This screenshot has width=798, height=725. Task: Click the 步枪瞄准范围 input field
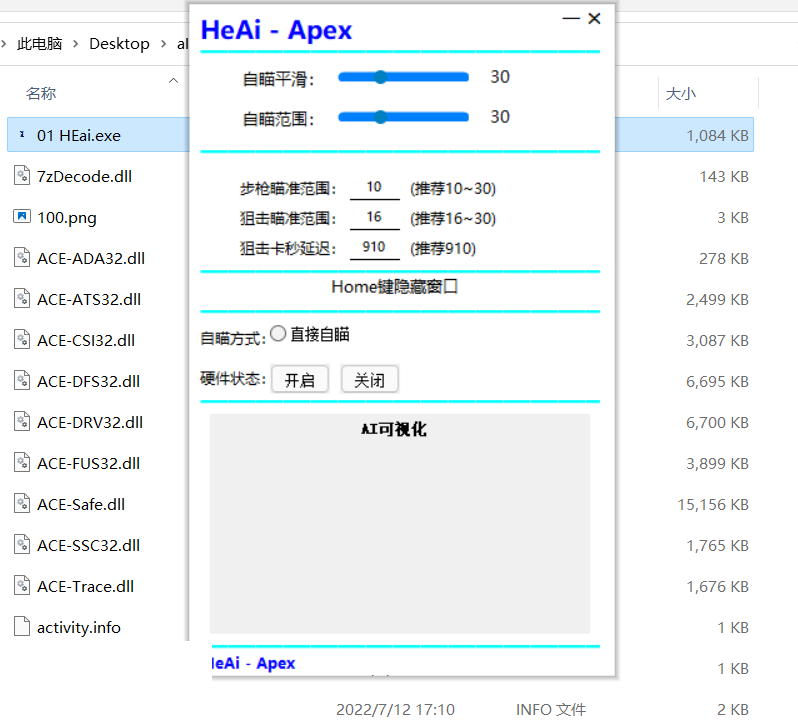click(375, 188)
